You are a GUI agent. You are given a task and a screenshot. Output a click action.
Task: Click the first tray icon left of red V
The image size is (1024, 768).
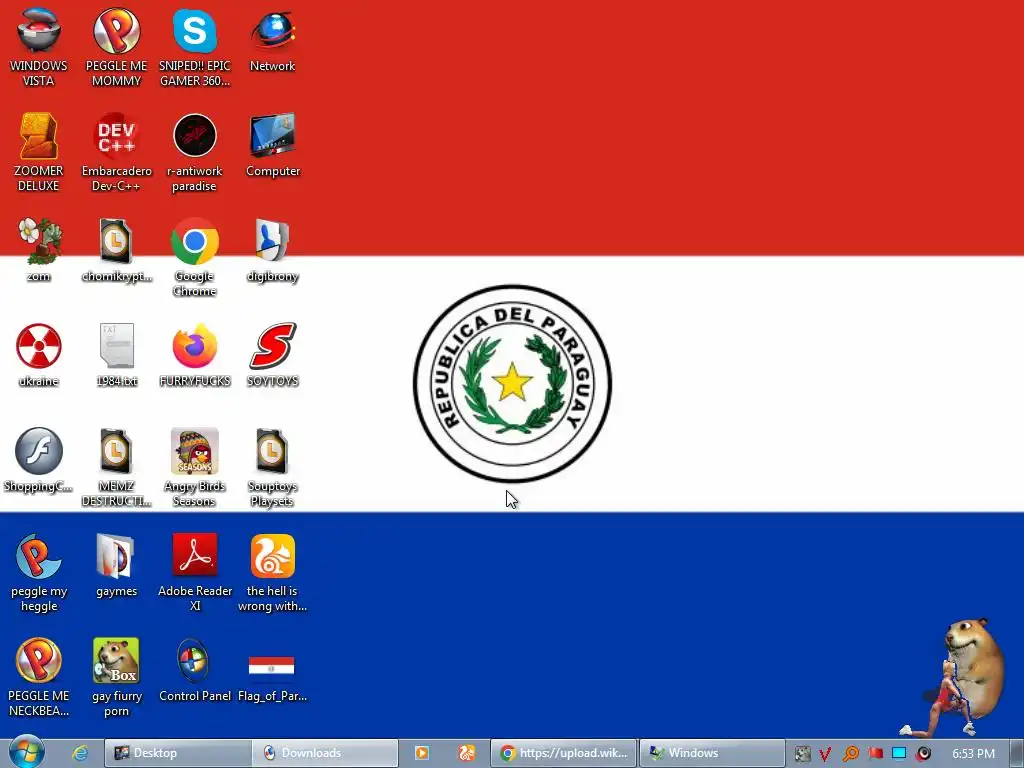point(803,754)
